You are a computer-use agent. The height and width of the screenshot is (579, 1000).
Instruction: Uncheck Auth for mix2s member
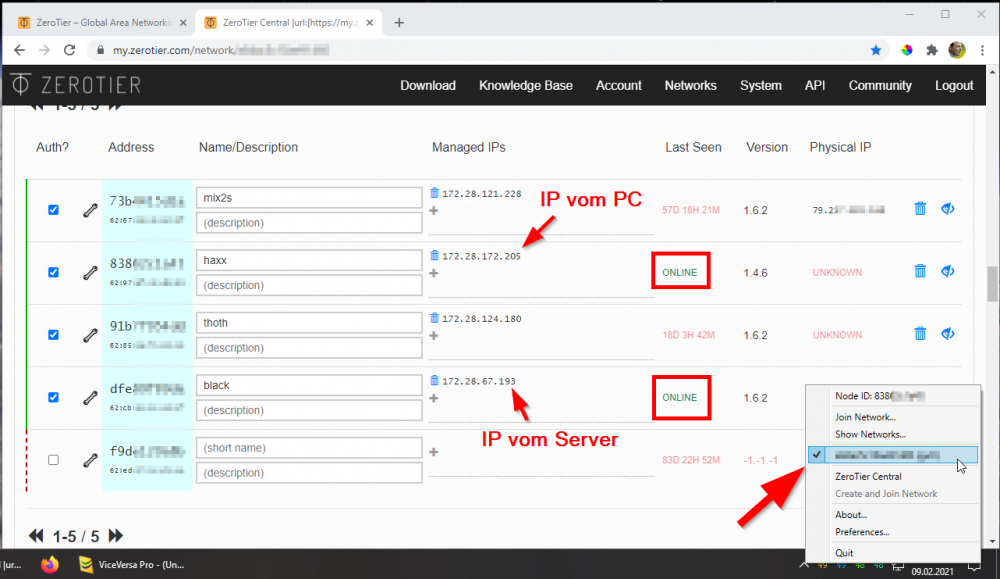pos(54,210)
